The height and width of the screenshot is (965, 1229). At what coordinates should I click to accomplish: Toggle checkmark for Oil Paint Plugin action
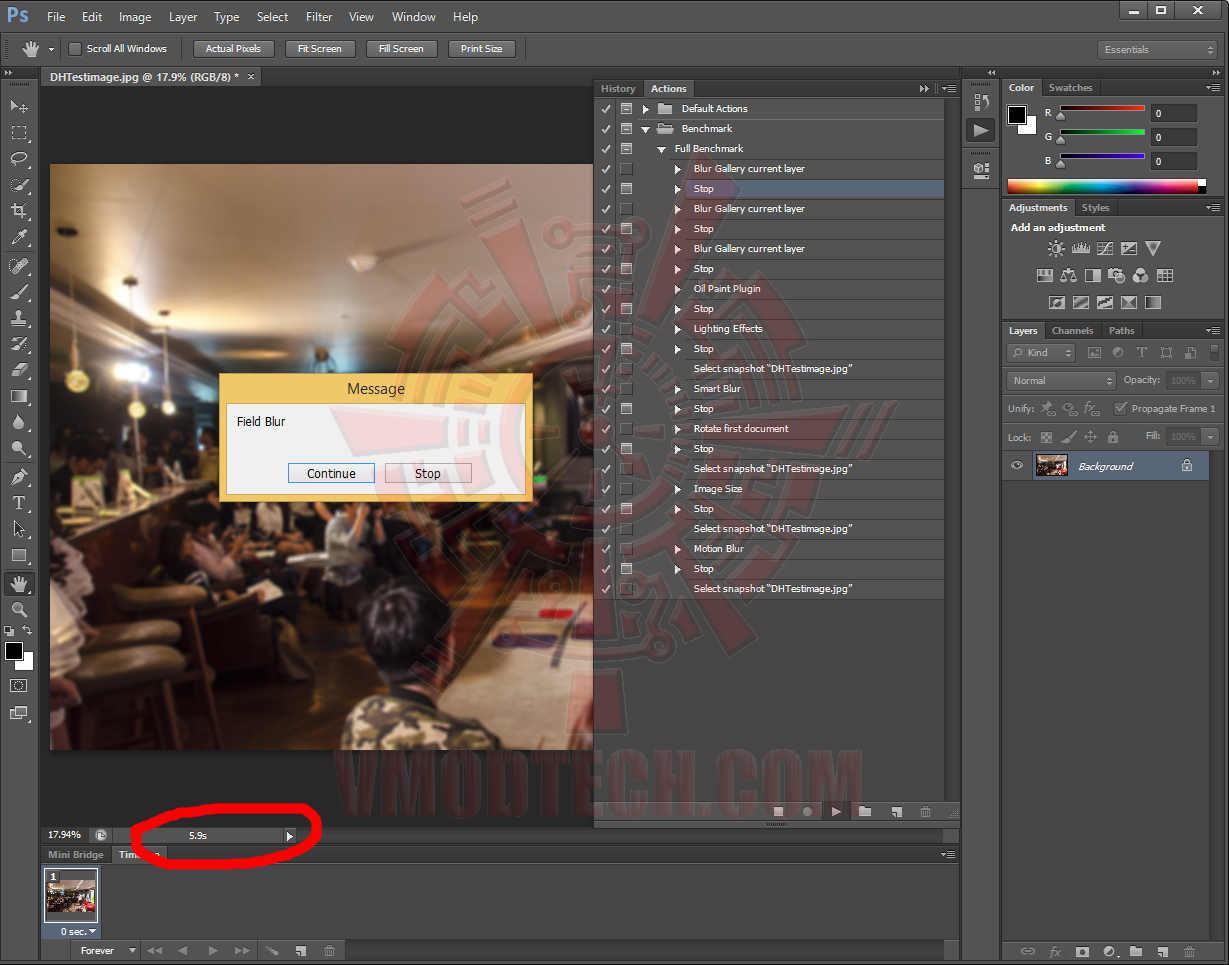pos(606,289)
